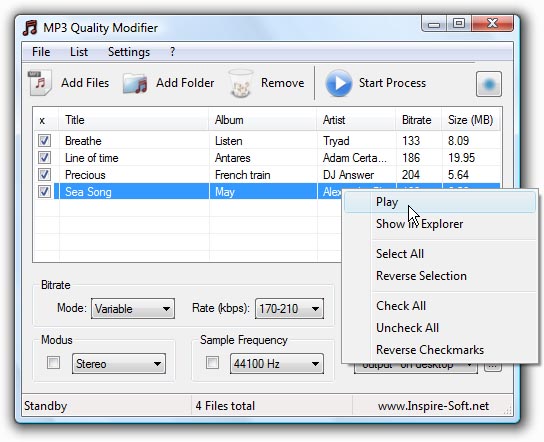Click the Remove trash bin icon
Image resolution: width=544 pixels, height=442 pixels.
pyautogui.click(x=240, y=83)
